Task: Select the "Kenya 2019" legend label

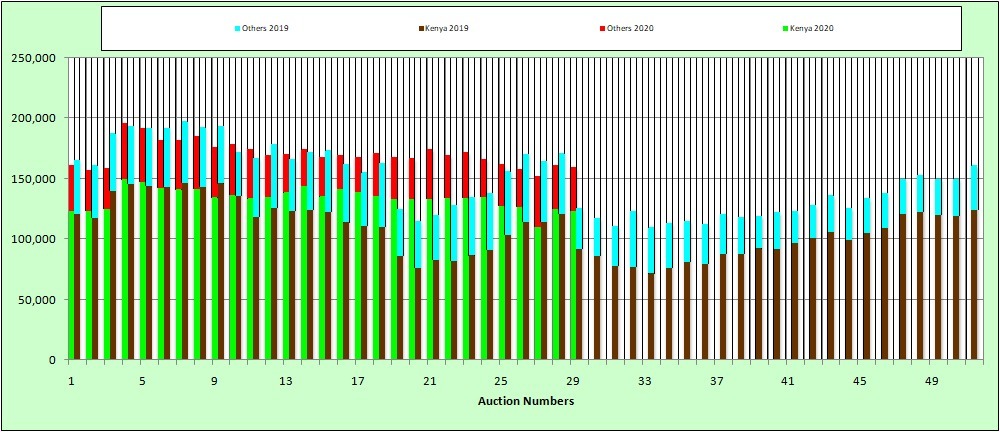Action: point(446,28)
